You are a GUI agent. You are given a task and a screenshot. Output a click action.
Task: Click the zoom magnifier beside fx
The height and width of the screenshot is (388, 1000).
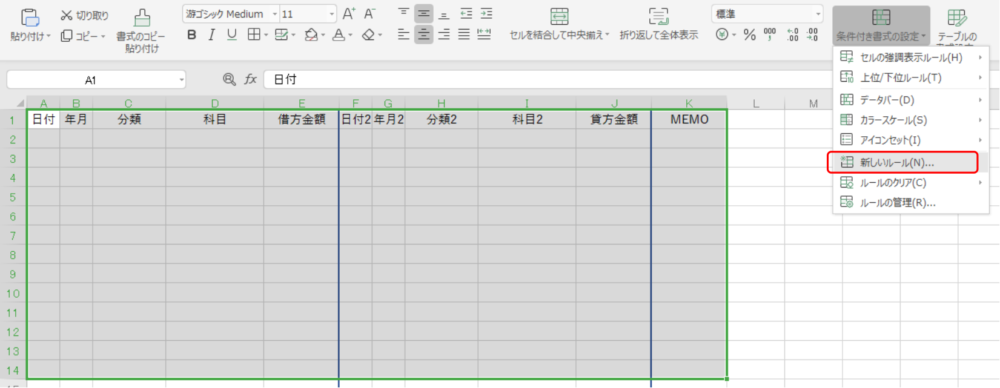point(228,79)
